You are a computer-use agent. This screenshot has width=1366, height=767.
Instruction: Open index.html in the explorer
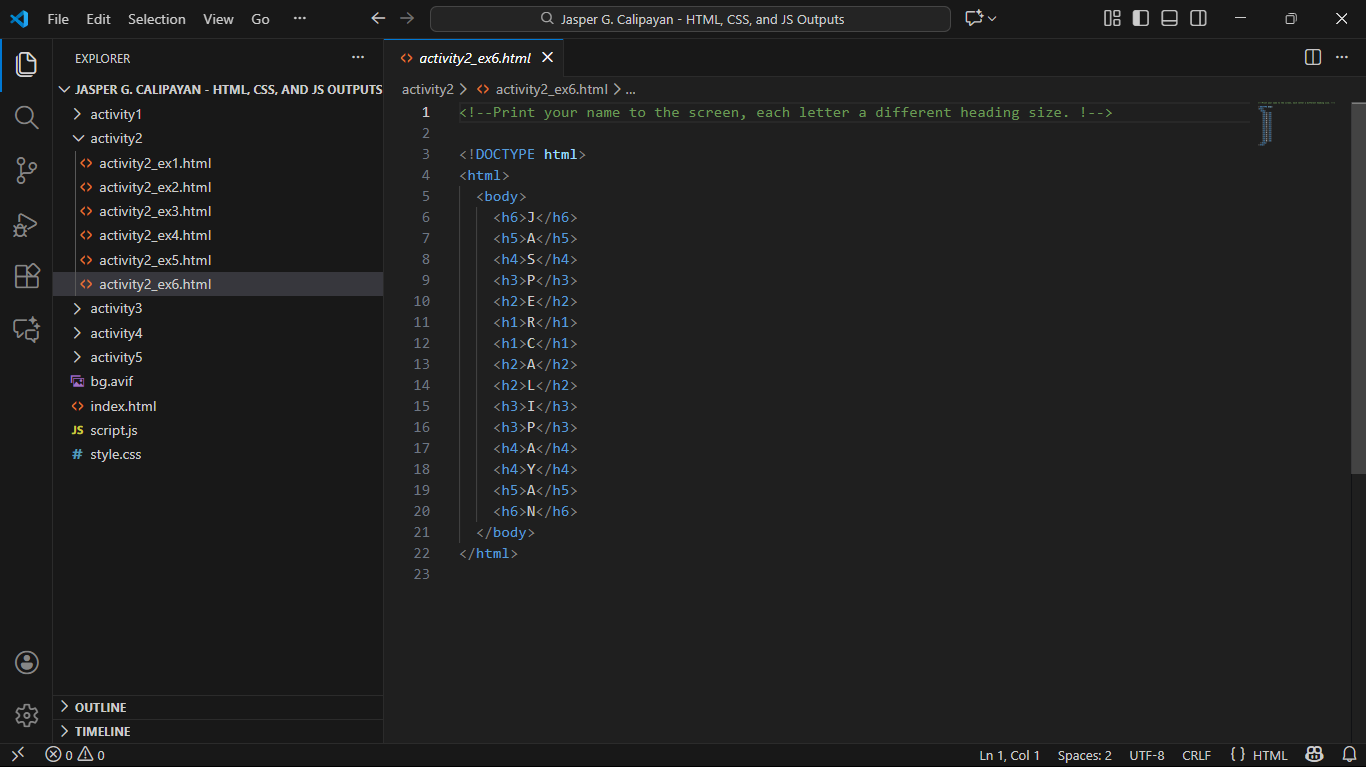123,406
